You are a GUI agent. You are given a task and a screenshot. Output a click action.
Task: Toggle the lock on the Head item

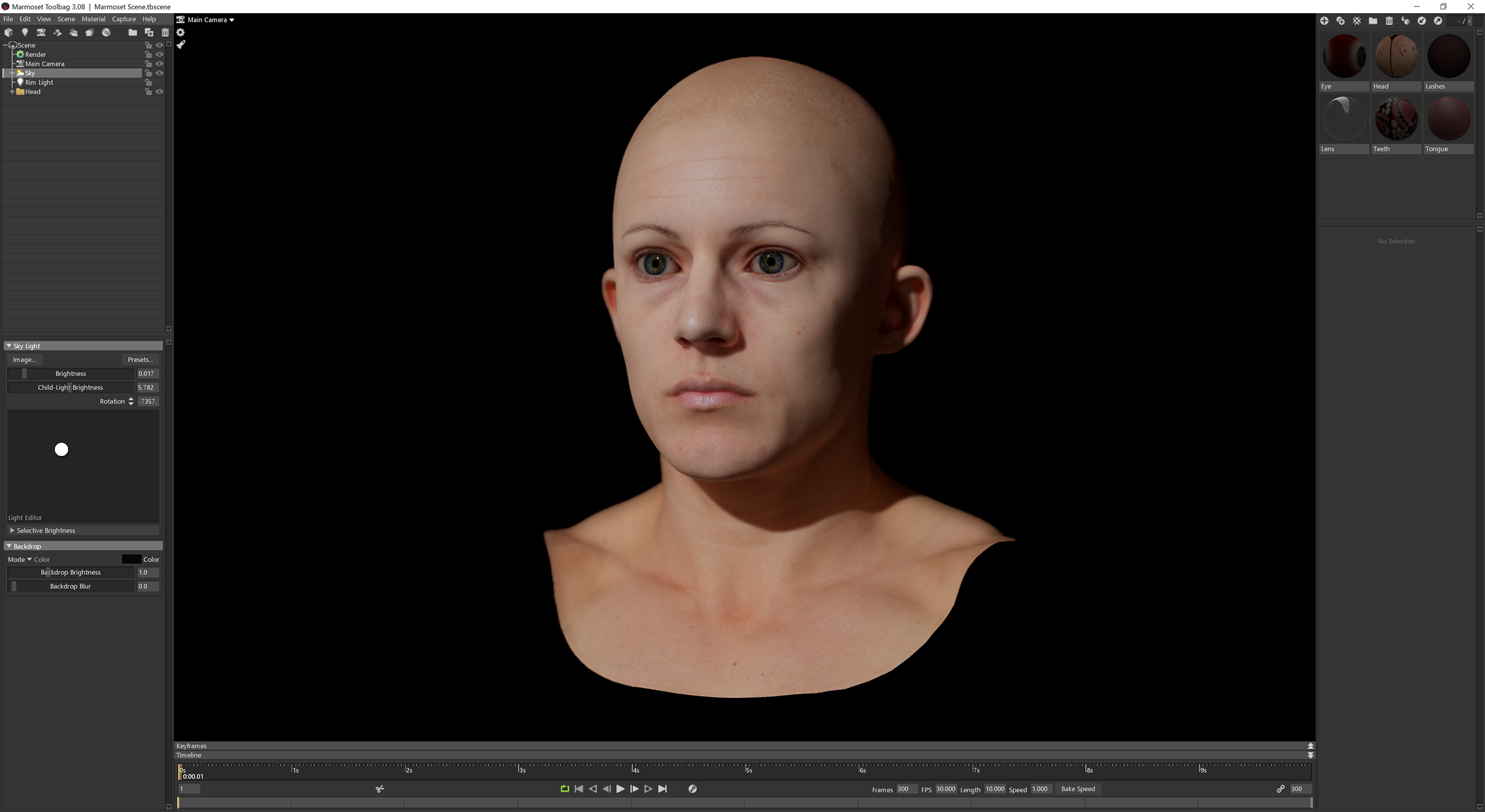[x=148, y=91]
